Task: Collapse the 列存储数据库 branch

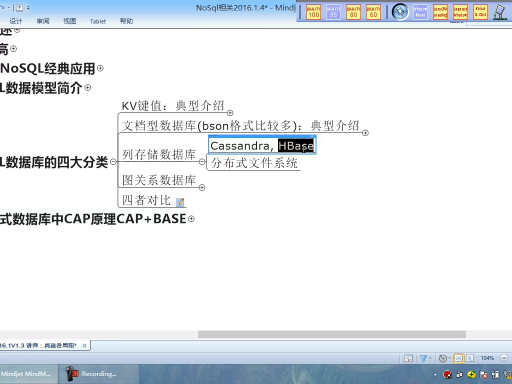Action: coord(202,162)
